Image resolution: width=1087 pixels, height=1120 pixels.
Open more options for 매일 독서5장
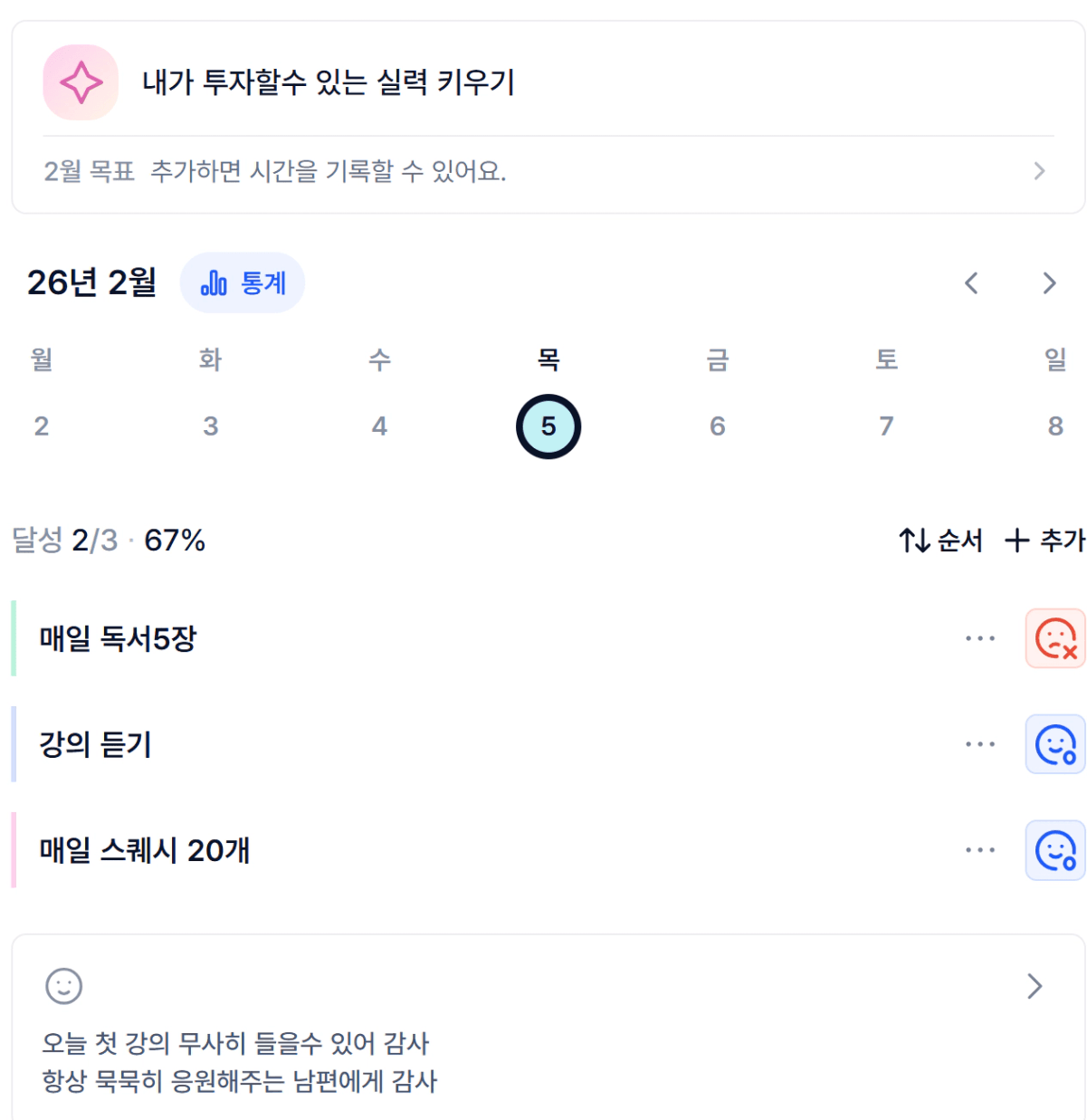[x=979, y=638]
